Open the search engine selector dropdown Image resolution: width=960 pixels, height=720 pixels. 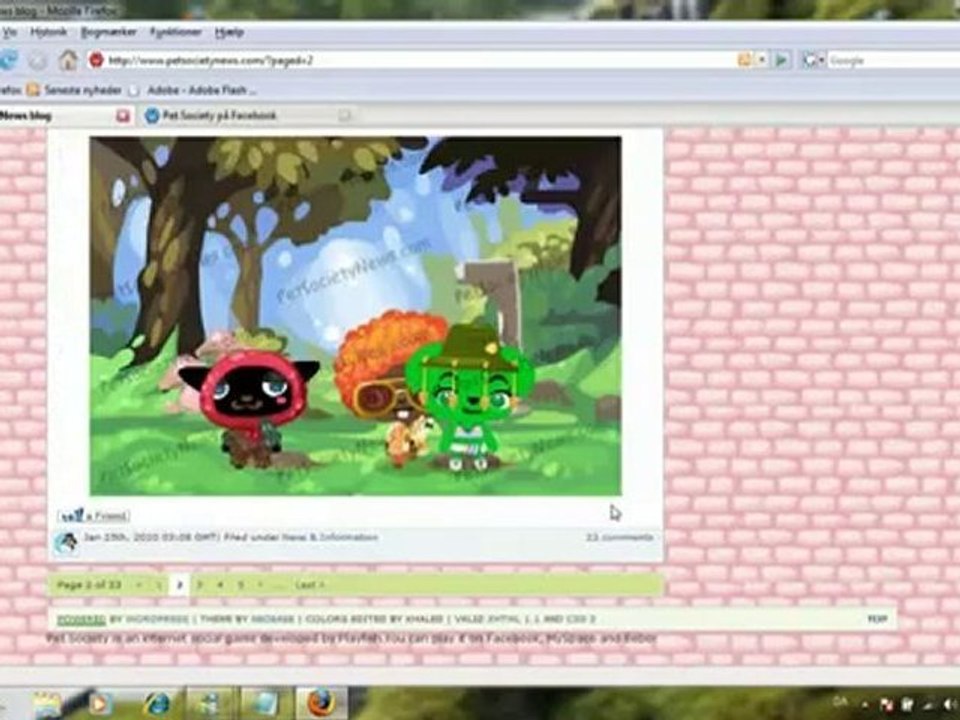814,60
